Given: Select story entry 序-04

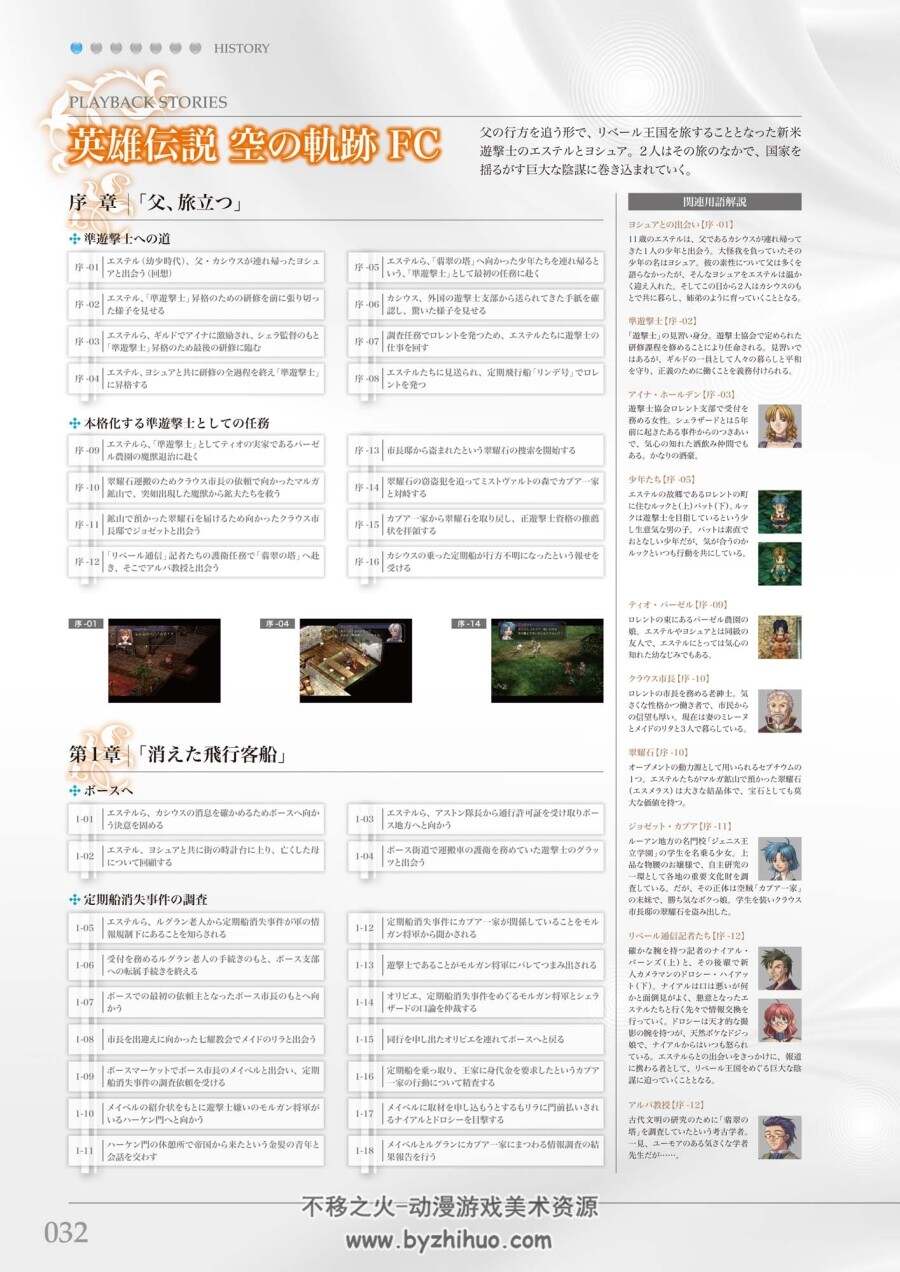Looking at the screenshot, I should click(x=196, y=377).
